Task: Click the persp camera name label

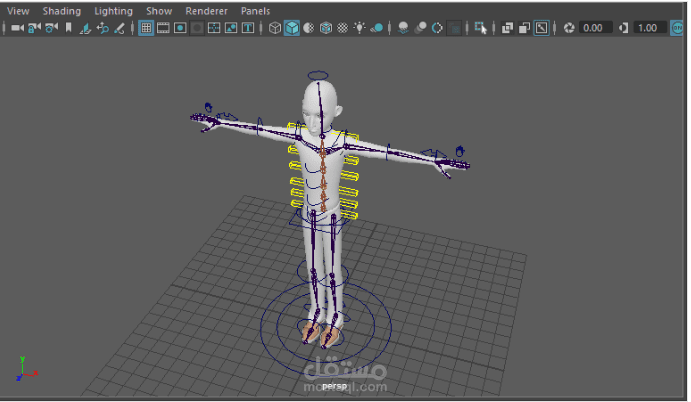Action: coord(334,386)
